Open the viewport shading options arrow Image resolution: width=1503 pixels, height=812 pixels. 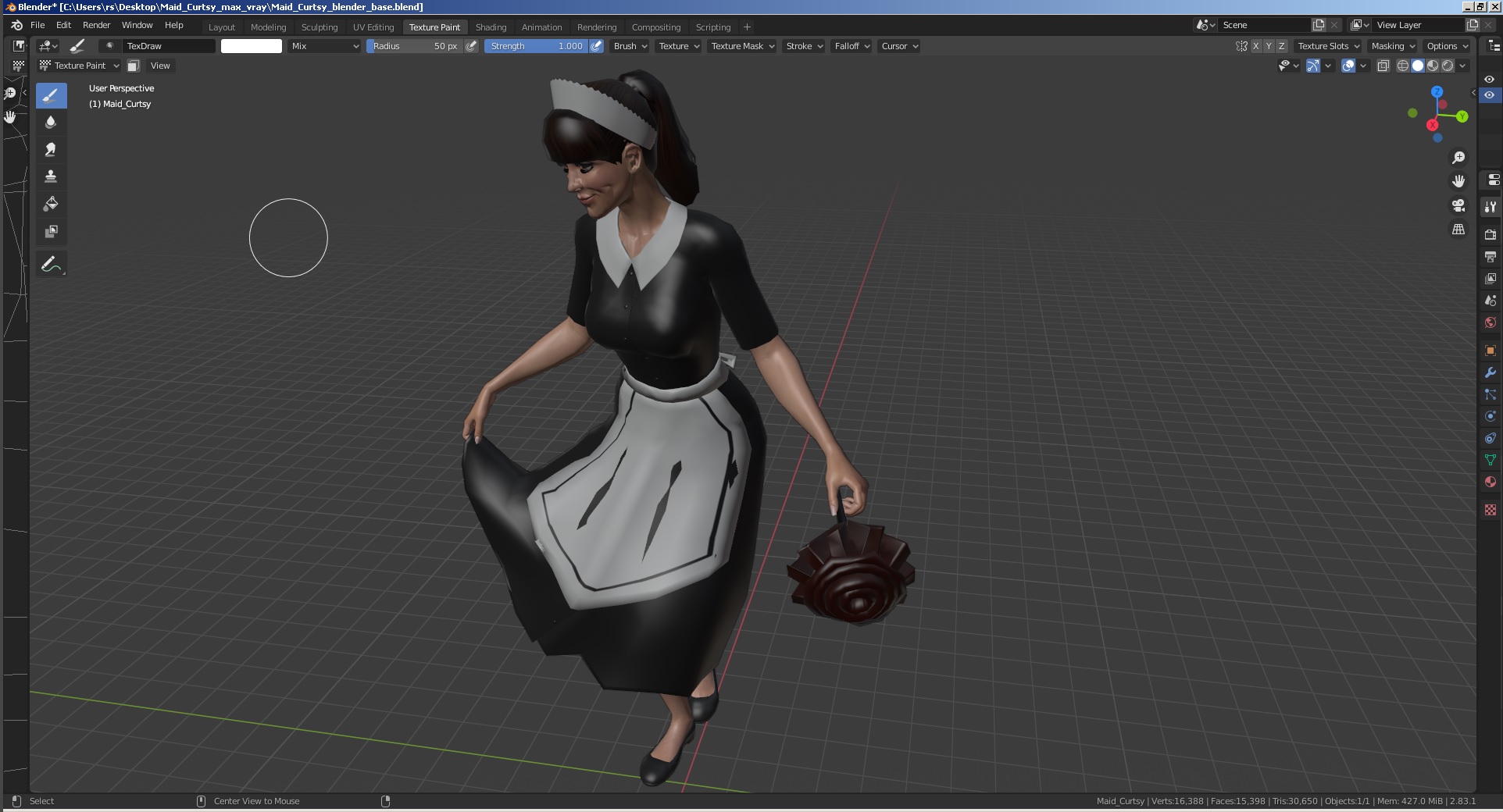pos(1462,66)
